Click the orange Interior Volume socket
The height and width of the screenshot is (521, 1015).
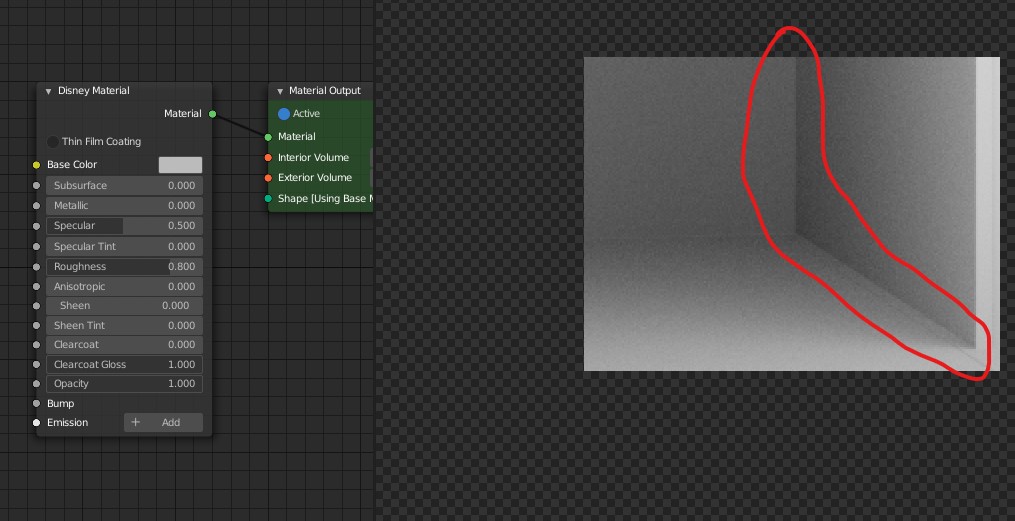click(x=268, y=158)
